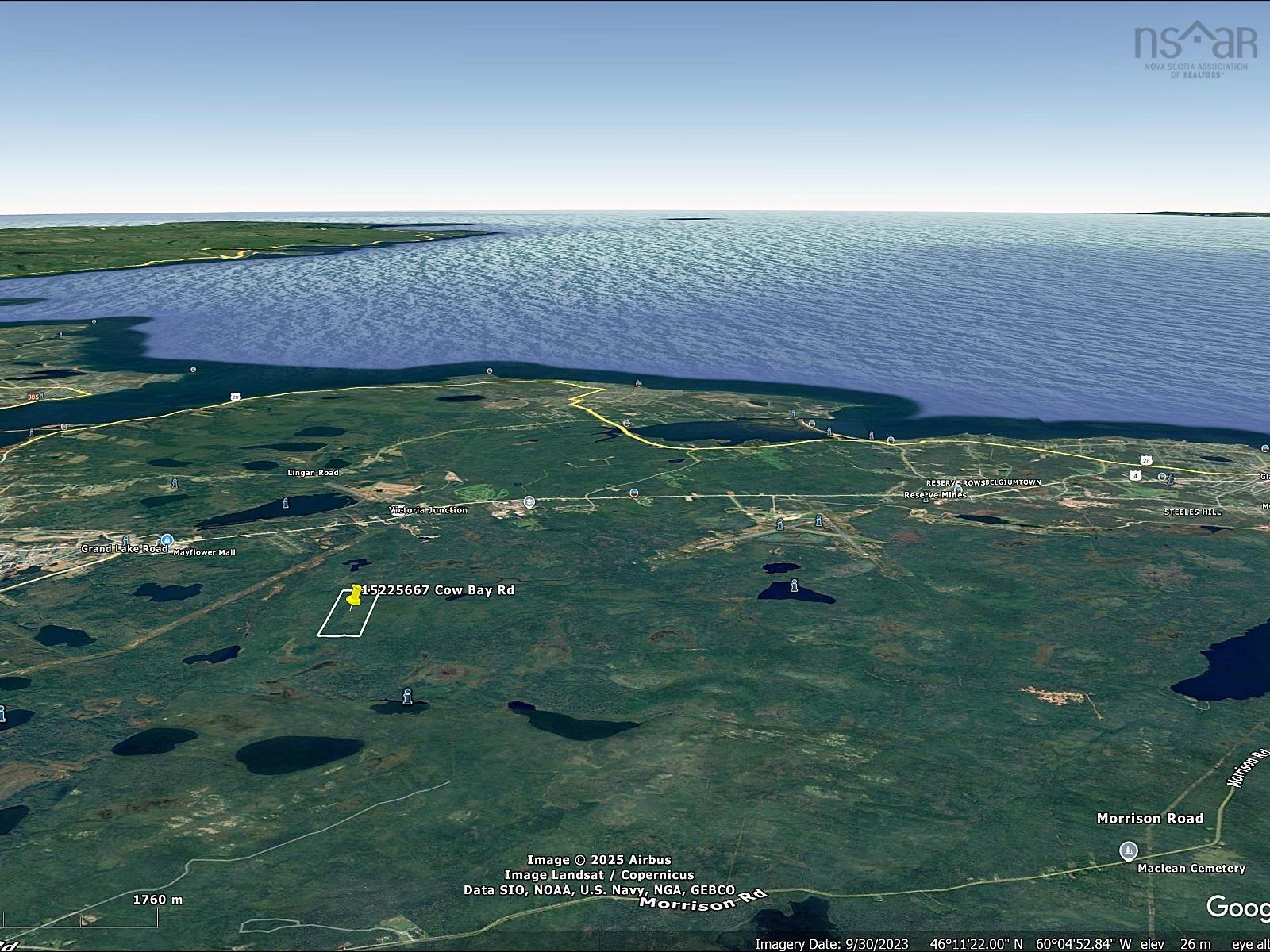The image size is (1270, 952).
Task: Click the Morrison Road label
Action: coord(1150,818)
